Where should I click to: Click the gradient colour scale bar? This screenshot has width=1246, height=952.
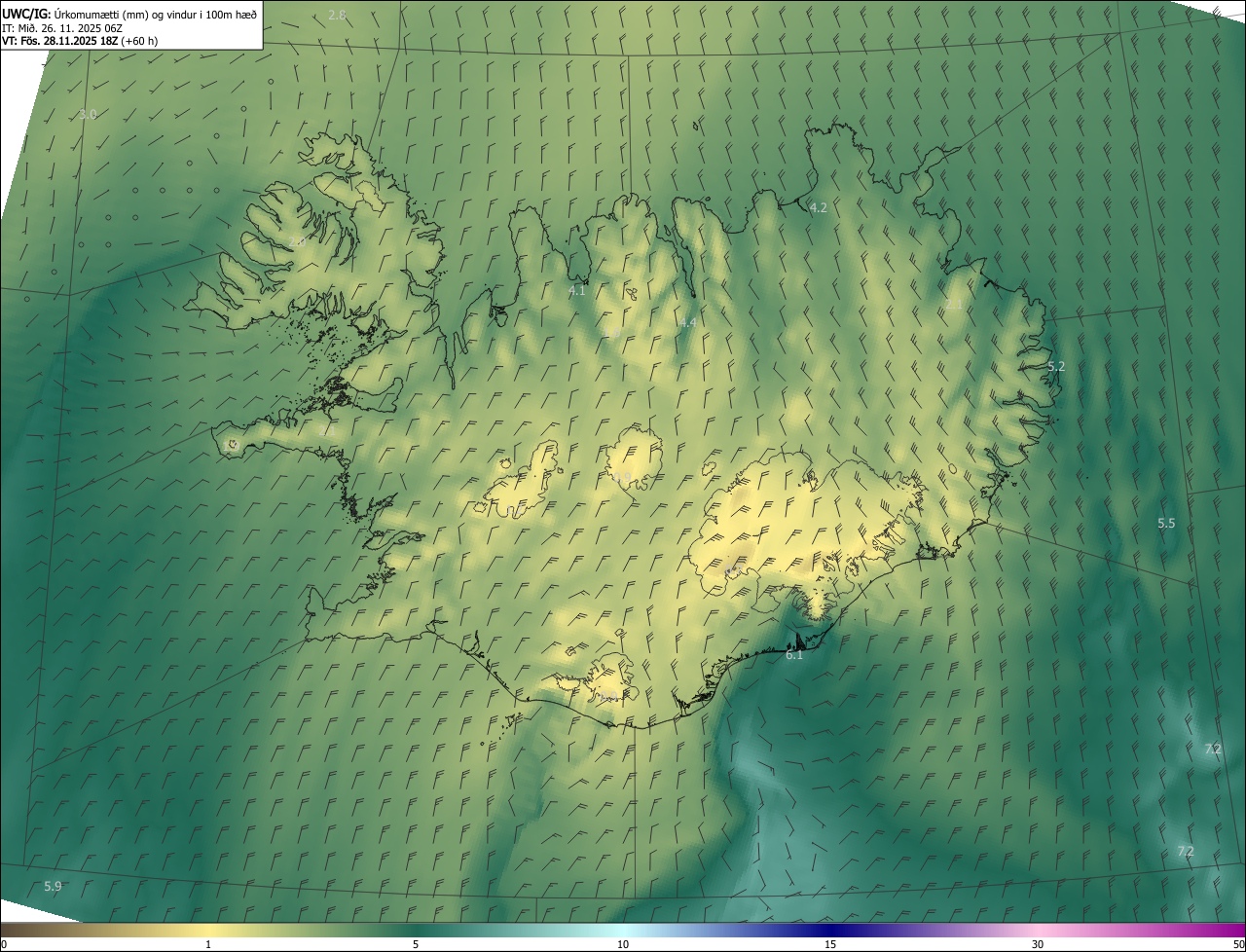[x=623, y=930]
